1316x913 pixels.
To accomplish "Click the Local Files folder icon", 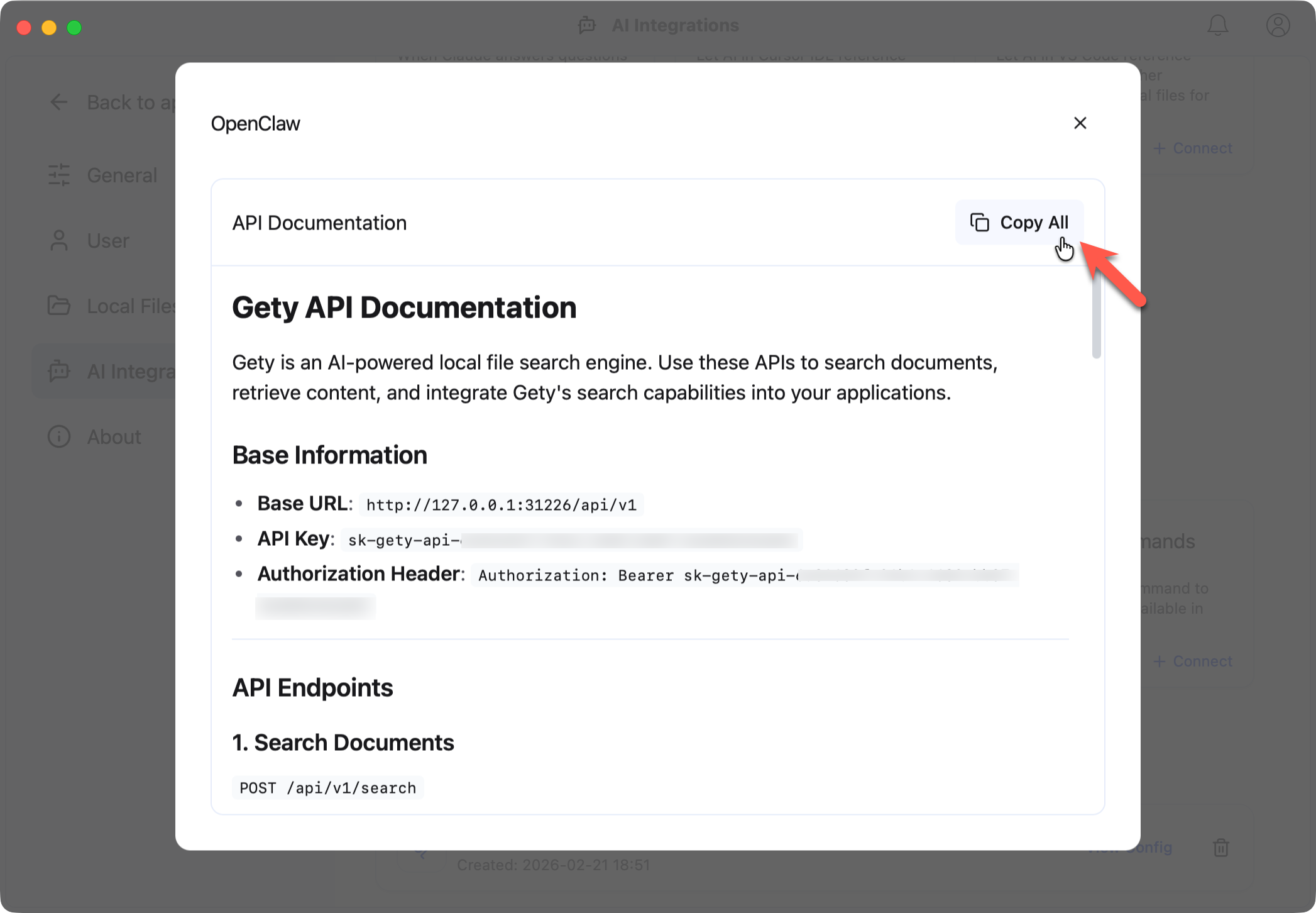I will click(x=59, y=306).
